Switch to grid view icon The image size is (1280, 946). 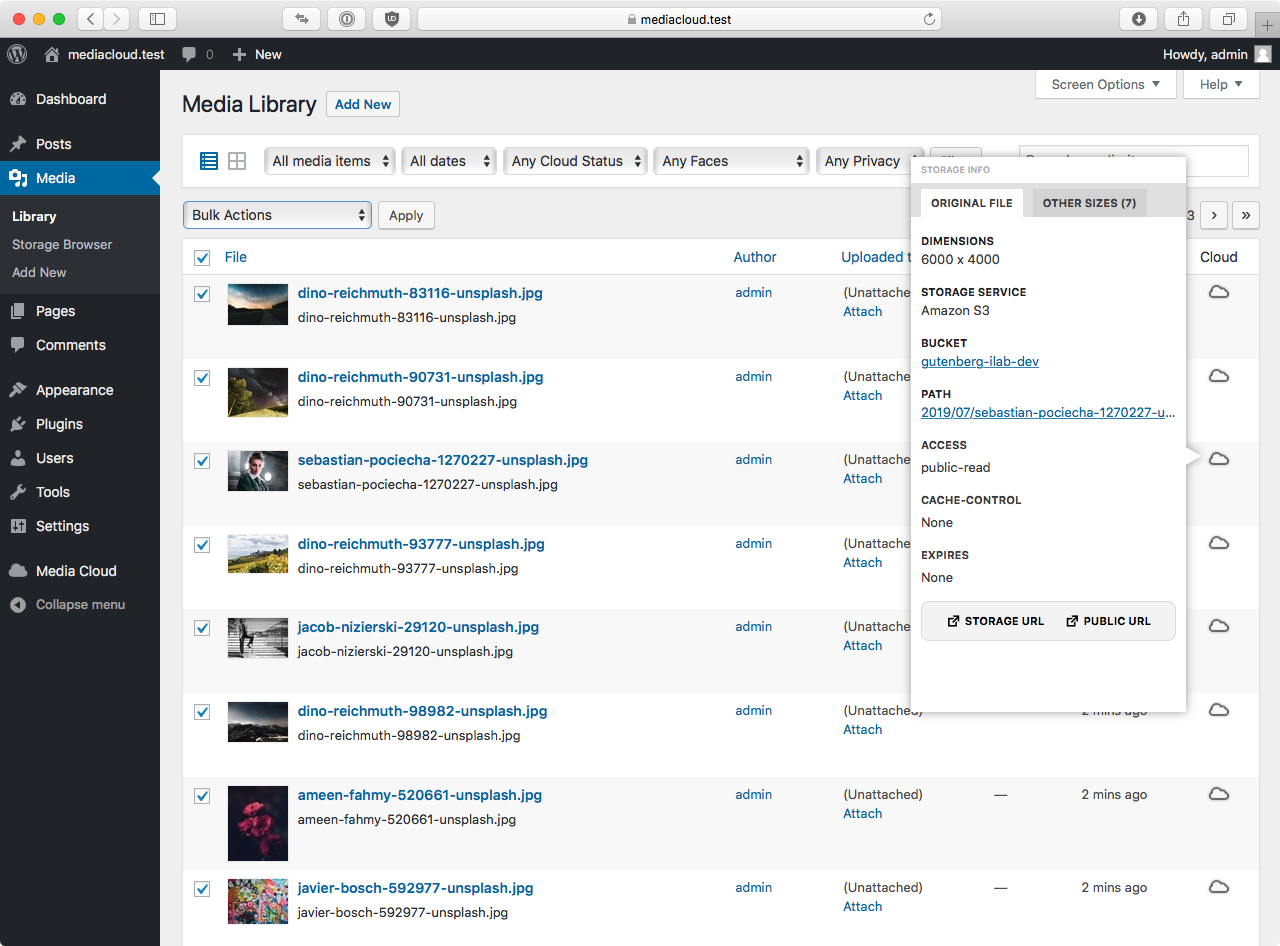[237, 161]
